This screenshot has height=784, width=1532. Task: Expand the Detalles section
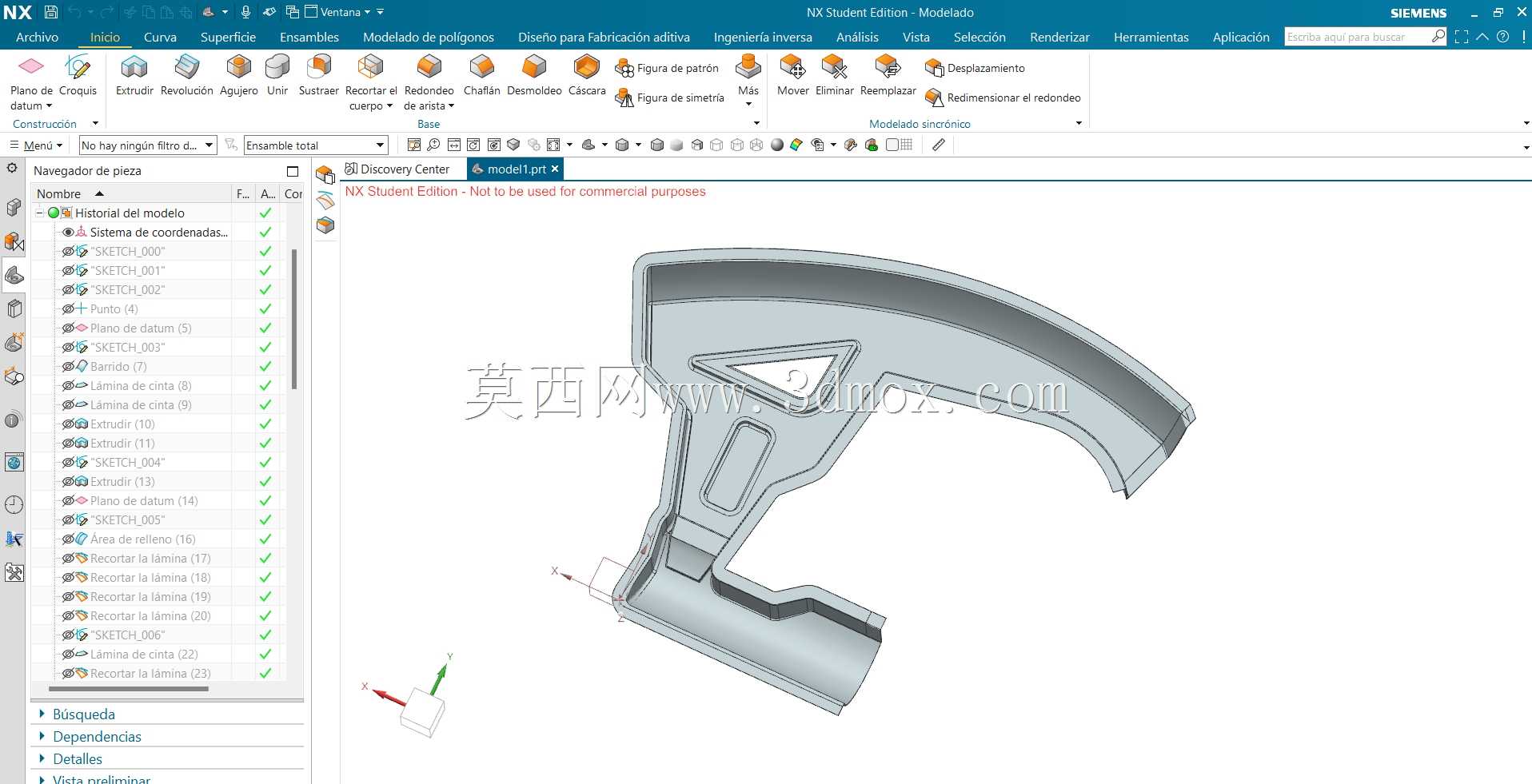point(42,758)
